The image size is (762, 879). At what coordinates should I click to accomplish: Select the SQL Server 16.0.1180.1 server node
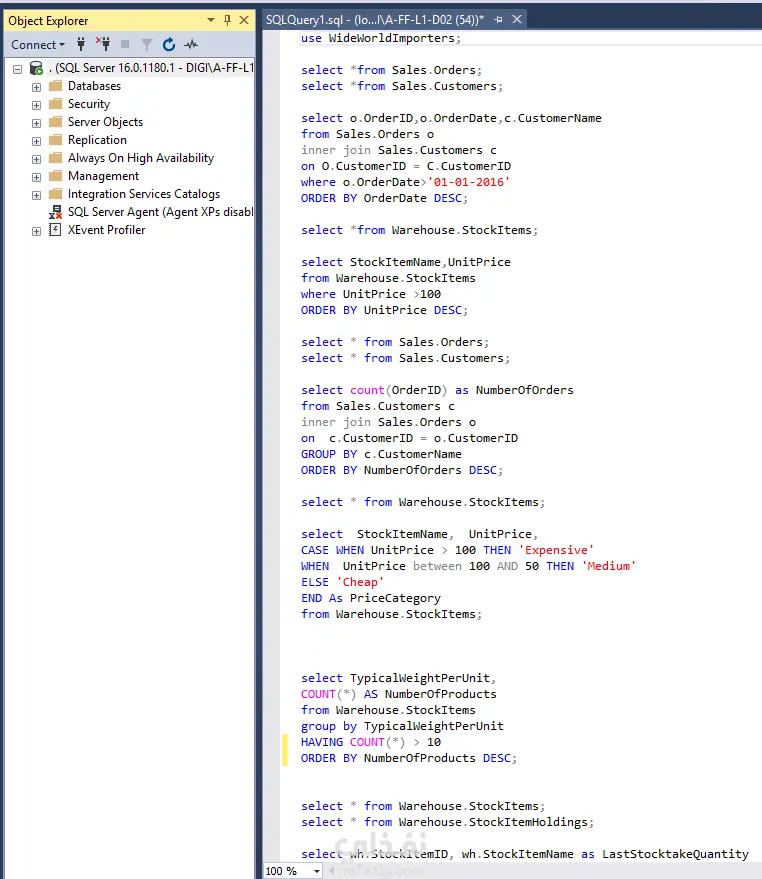pos(151,68)
